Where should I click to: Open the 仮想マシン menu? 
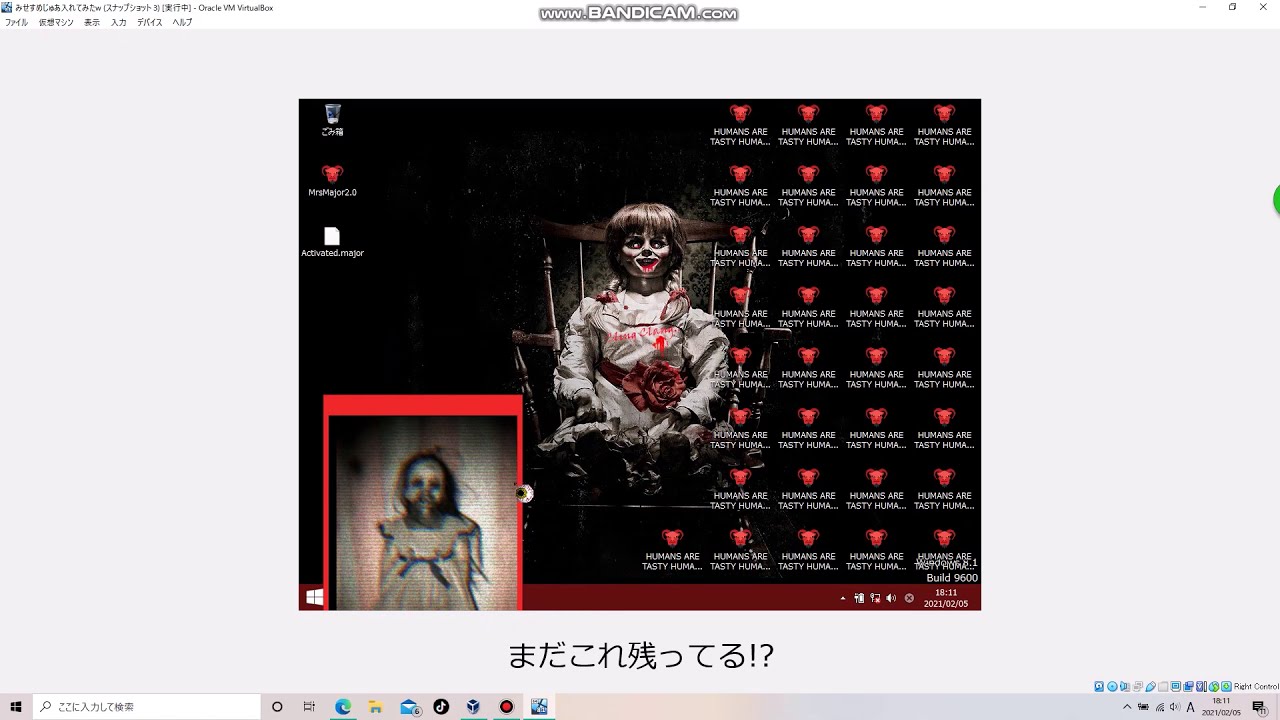click(56, 22)
